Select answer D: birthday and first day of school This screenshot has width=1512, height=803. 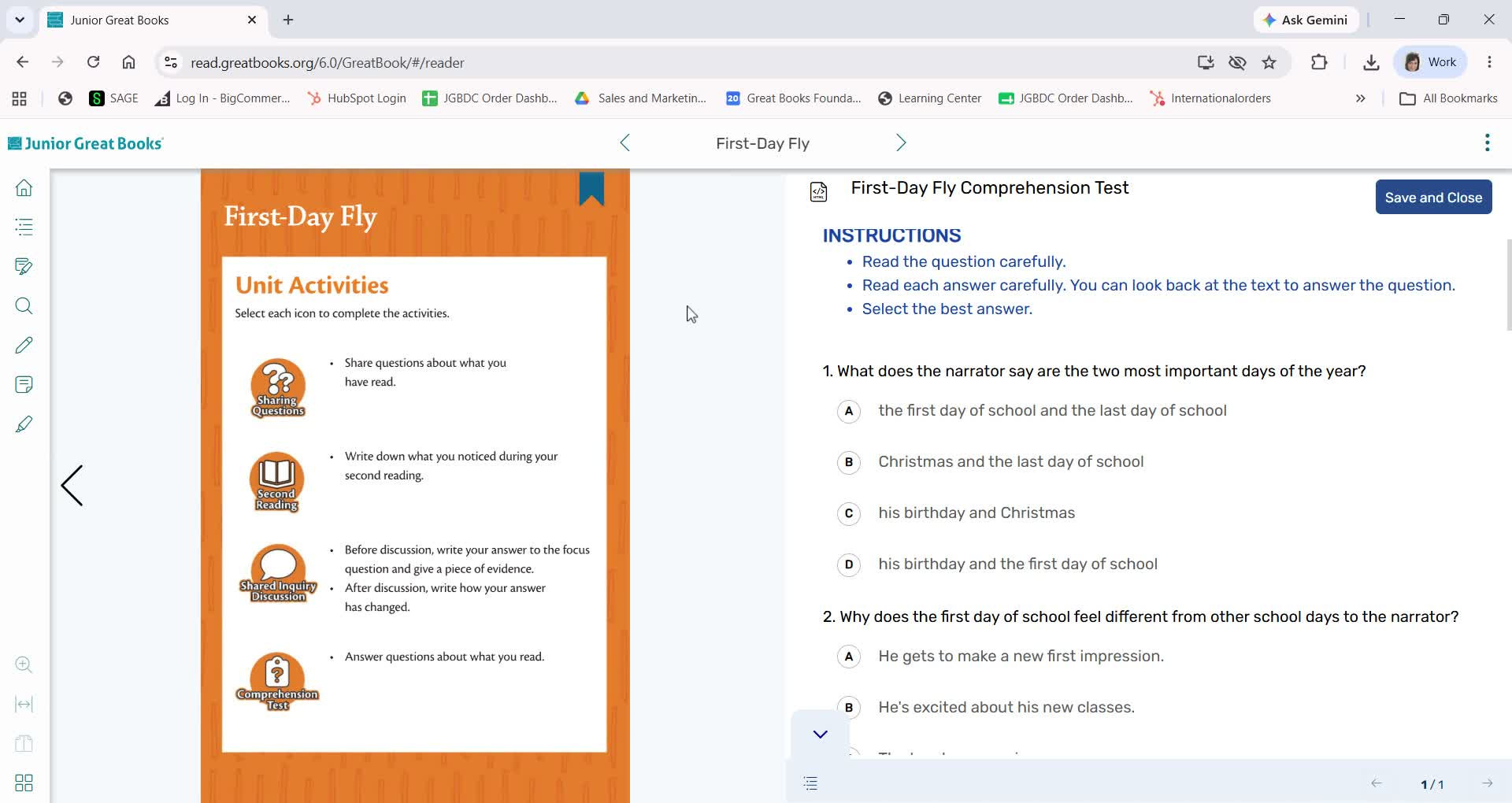coord(849,564)
